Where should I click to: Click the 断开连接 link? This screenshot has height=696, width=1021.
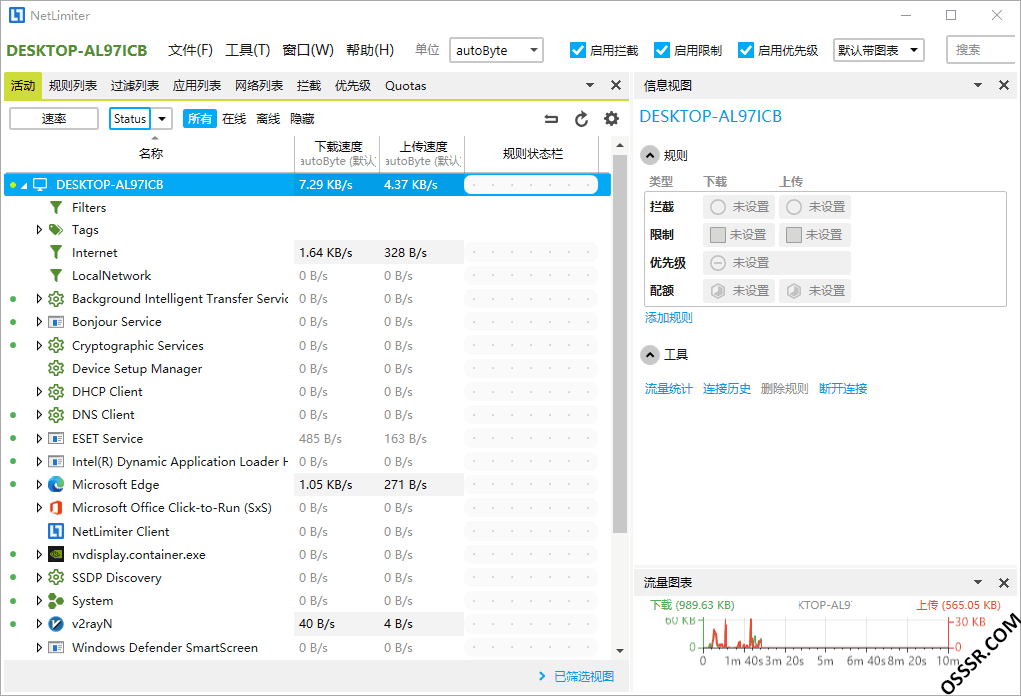click(843, 389)
